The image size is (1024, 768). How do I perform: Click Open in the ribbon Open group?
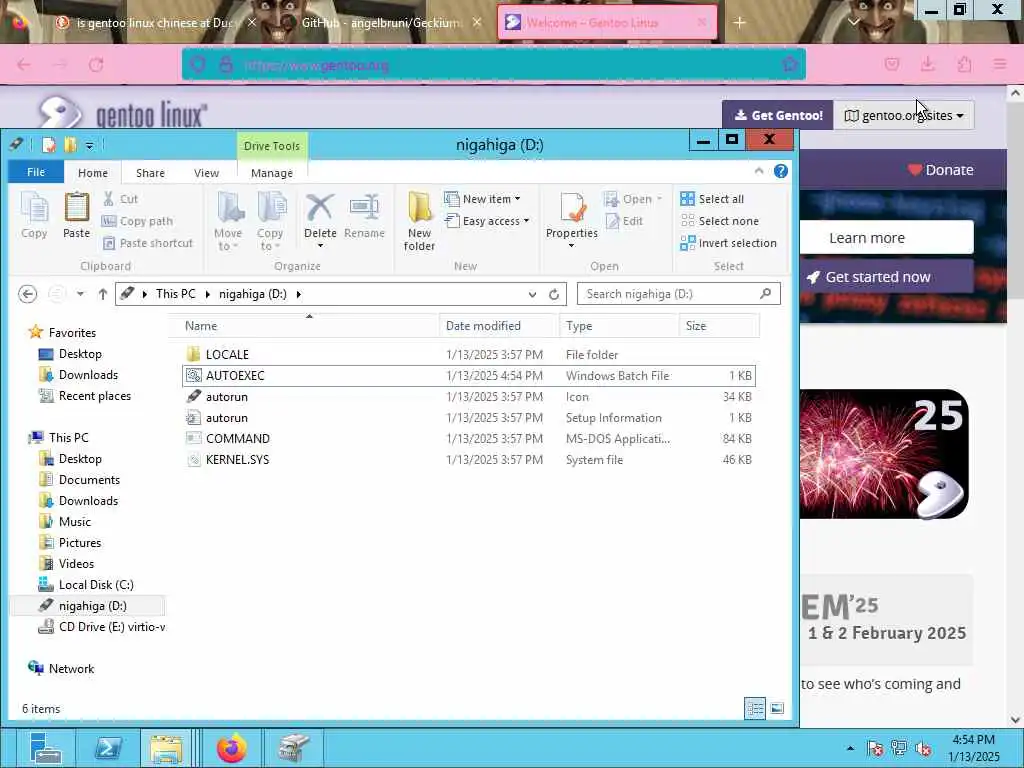633,199
